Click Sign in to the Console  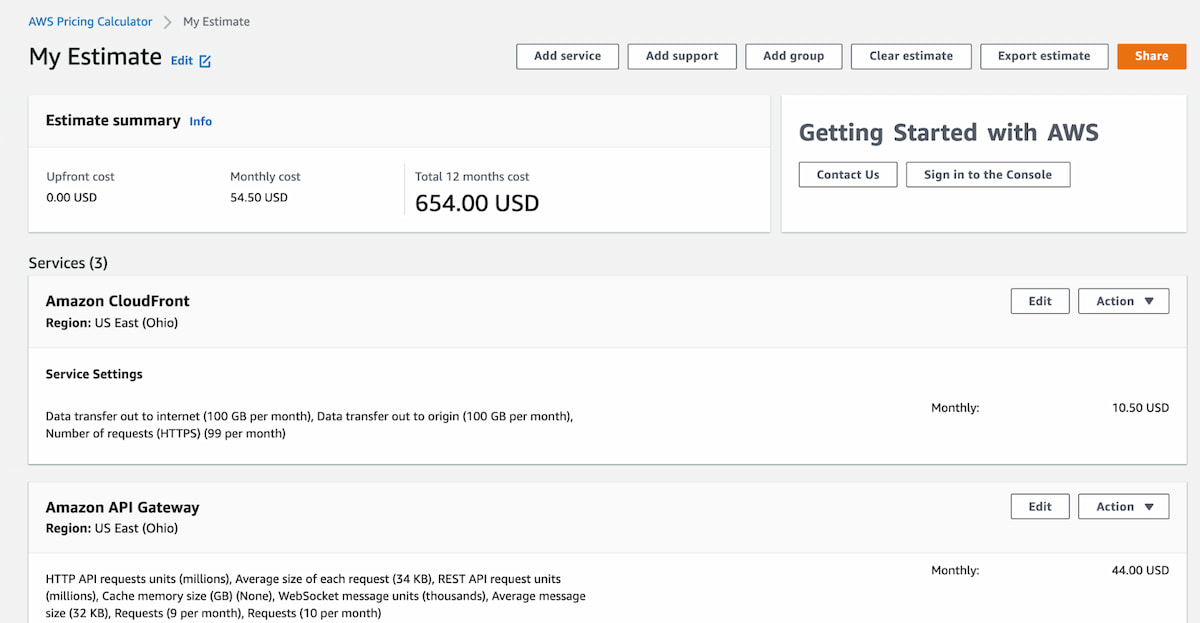tap(988, 174)
